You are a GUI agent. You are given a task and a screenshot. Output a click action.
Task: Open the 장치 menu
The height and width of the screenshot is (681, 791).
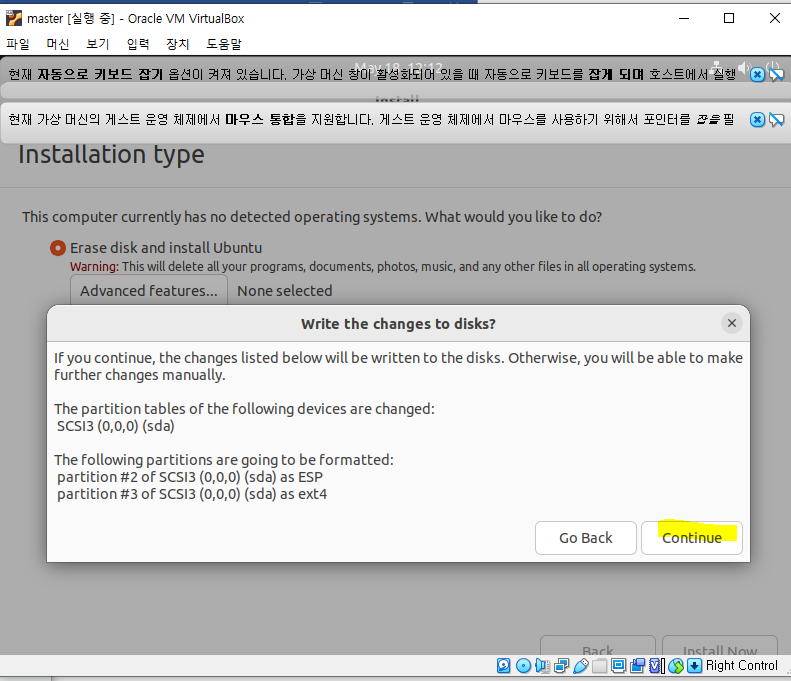(x=178, y=44)
